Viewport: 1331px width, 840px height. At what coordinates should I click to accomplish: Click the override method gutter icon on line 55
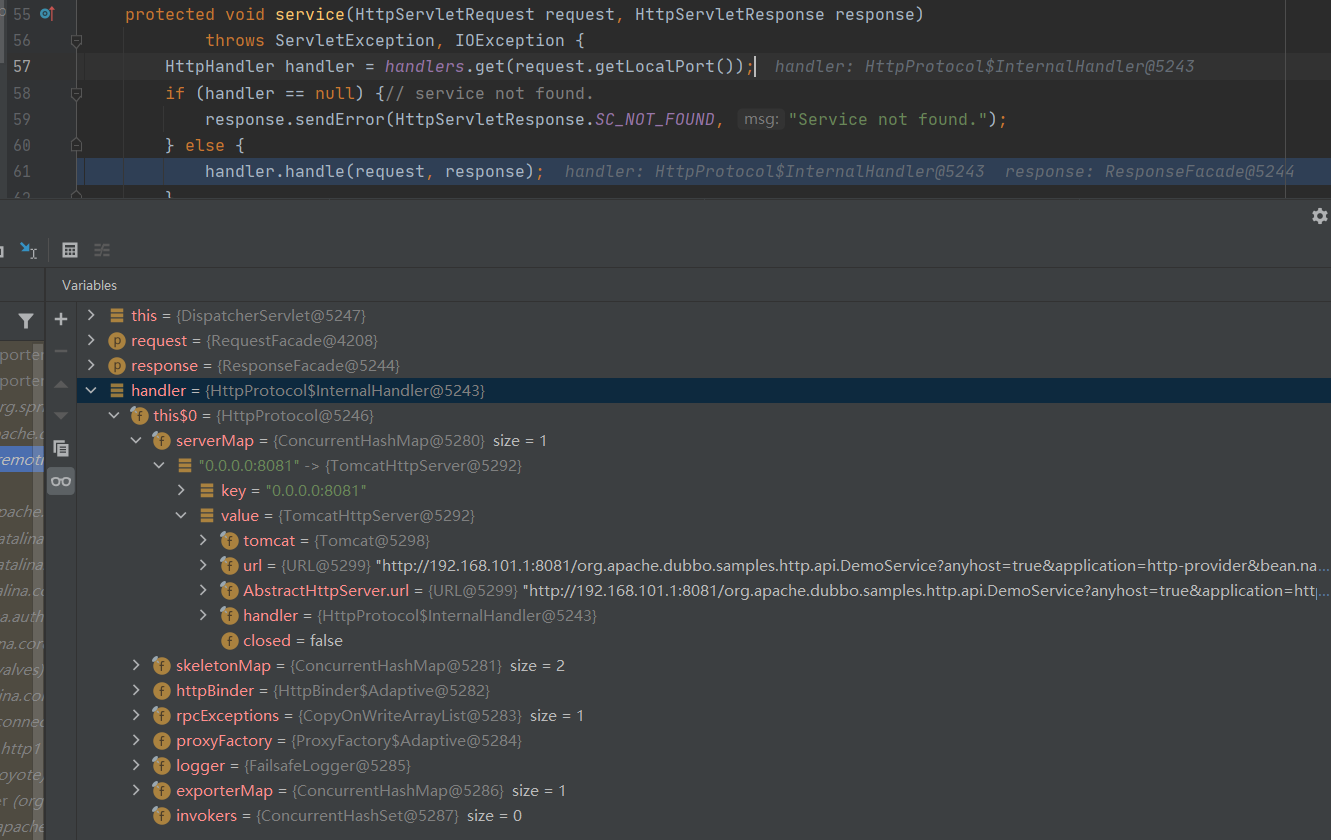point(46,14)
